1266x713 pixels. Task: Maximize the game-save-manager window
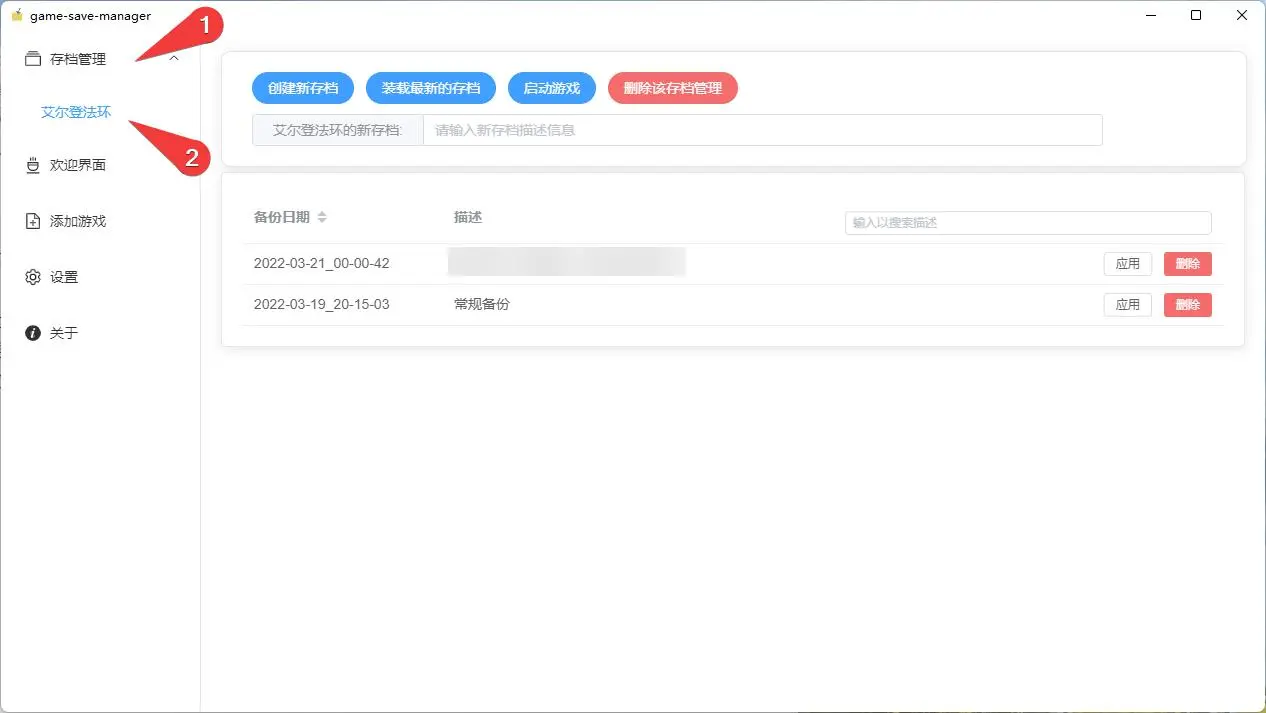(x=1196, y=15)
